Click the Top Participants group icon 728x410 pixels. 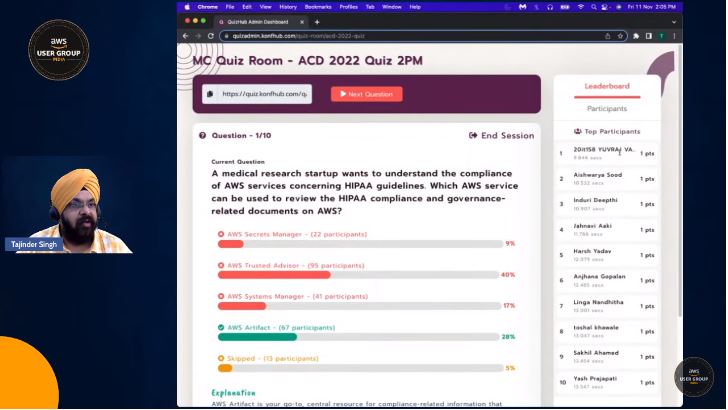(578, 131)
